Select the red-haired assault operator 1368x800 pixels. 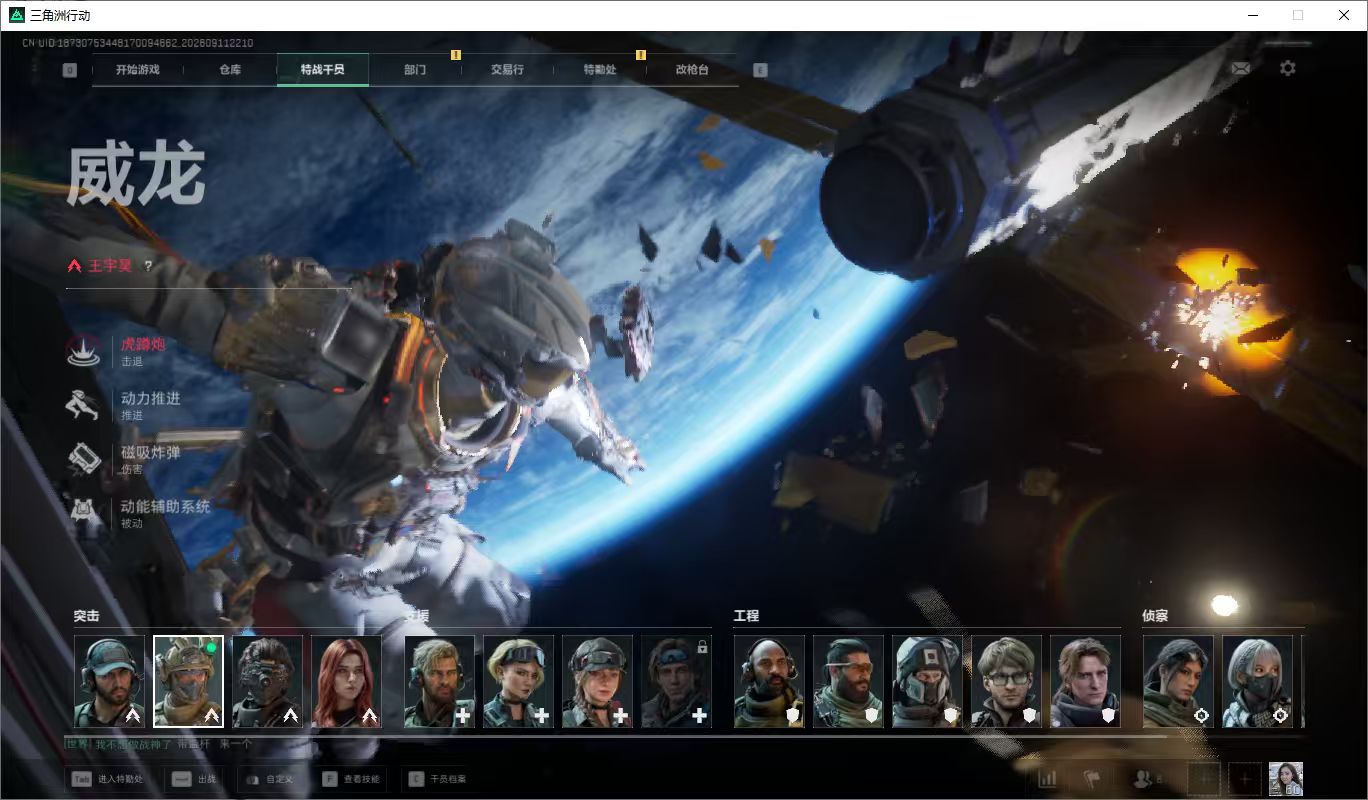coord(346,682)
